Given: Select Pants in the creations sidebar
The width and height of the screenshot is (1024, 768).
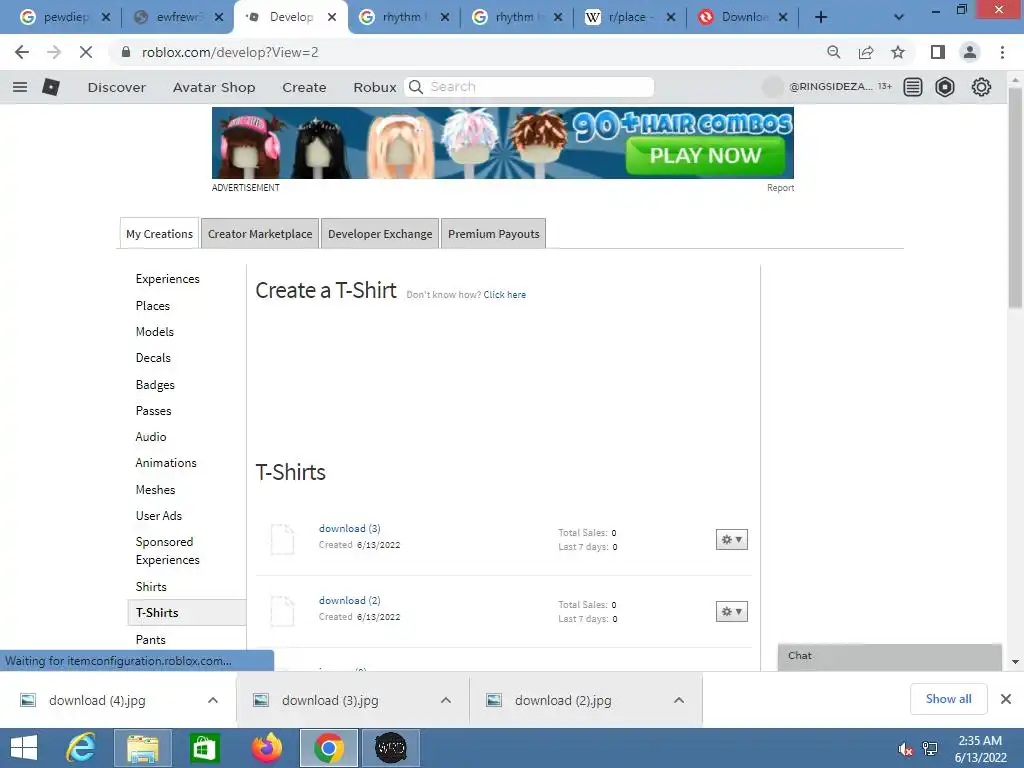Looking at the screenshot, I should click(150, 639).
